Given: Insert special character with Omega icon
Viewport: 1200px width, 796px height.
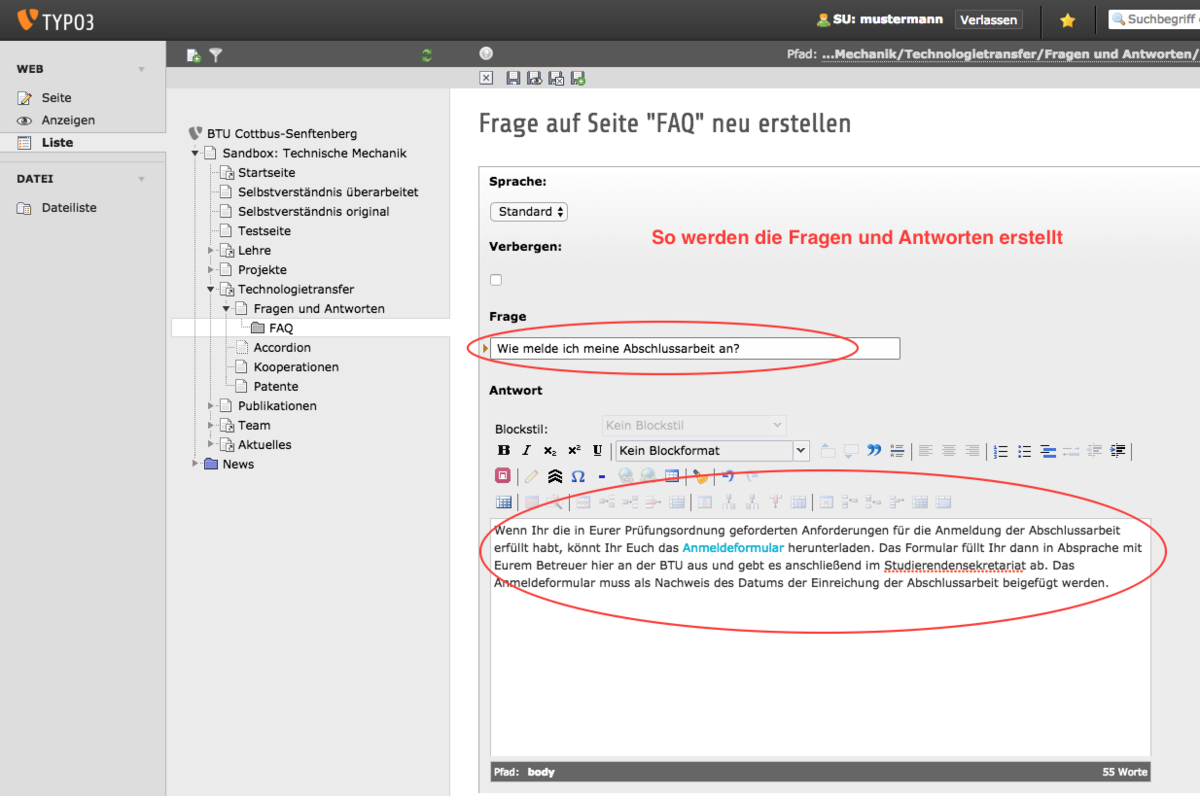Looking at the screenshot, I should tap(578, 477).
